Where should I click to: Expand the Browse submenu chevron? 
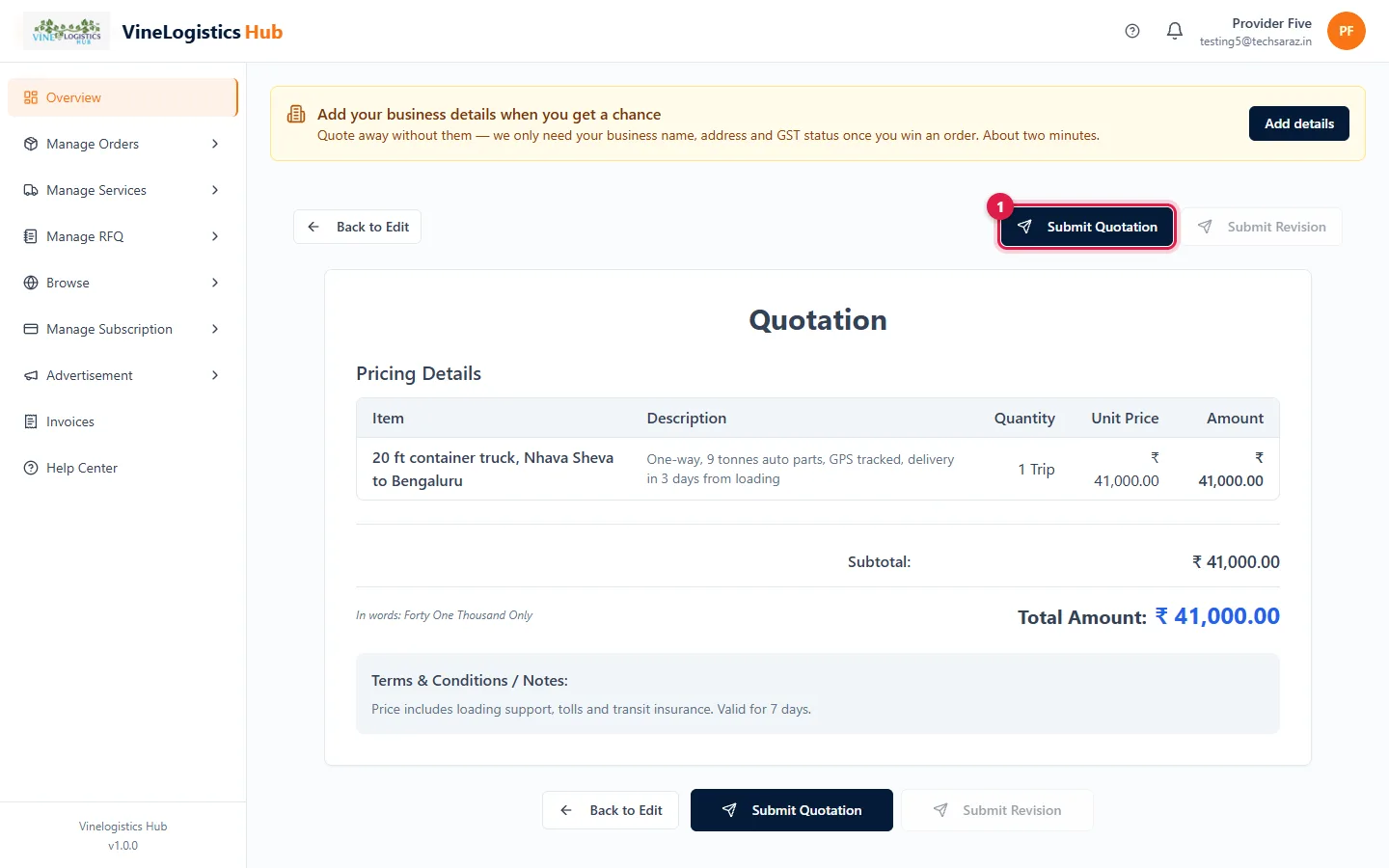(x=215, y=283)
